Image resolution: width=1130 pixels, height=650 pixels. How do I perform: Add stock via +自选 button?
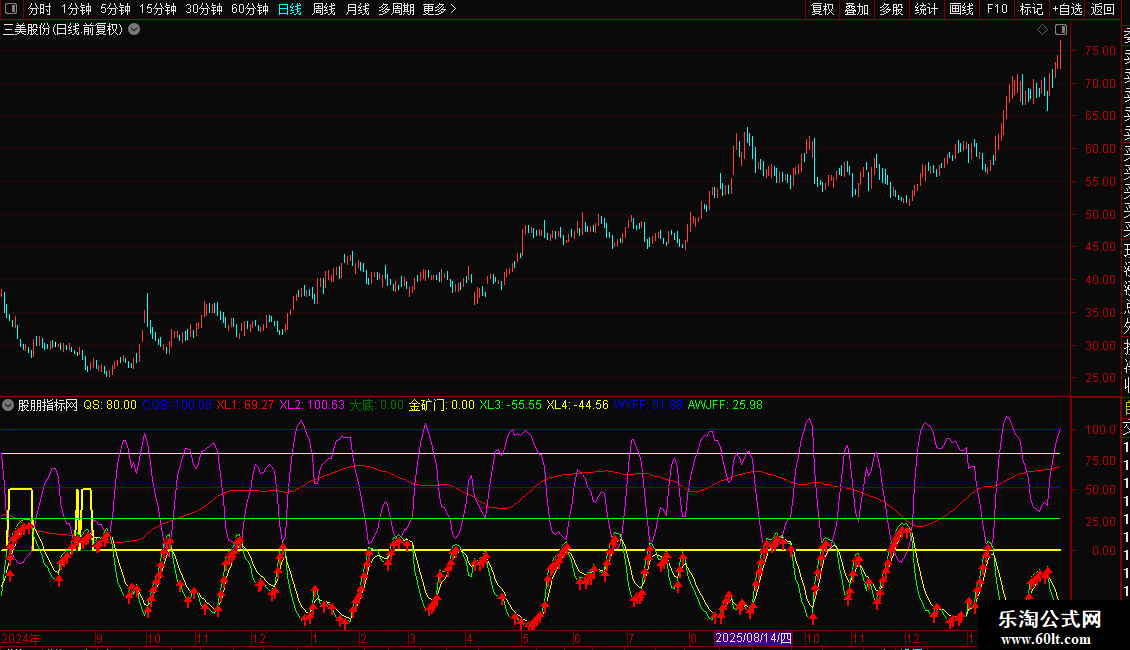1067,9
